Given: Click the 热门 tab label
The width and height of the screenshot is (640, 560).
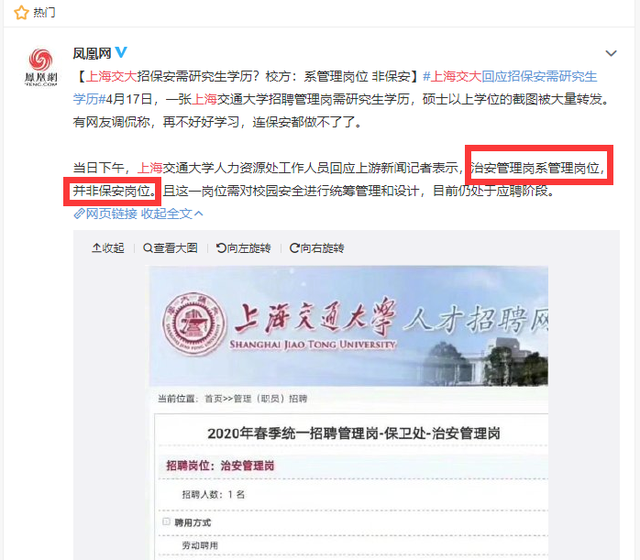Looking at the screenshot, I should point(44,13).
